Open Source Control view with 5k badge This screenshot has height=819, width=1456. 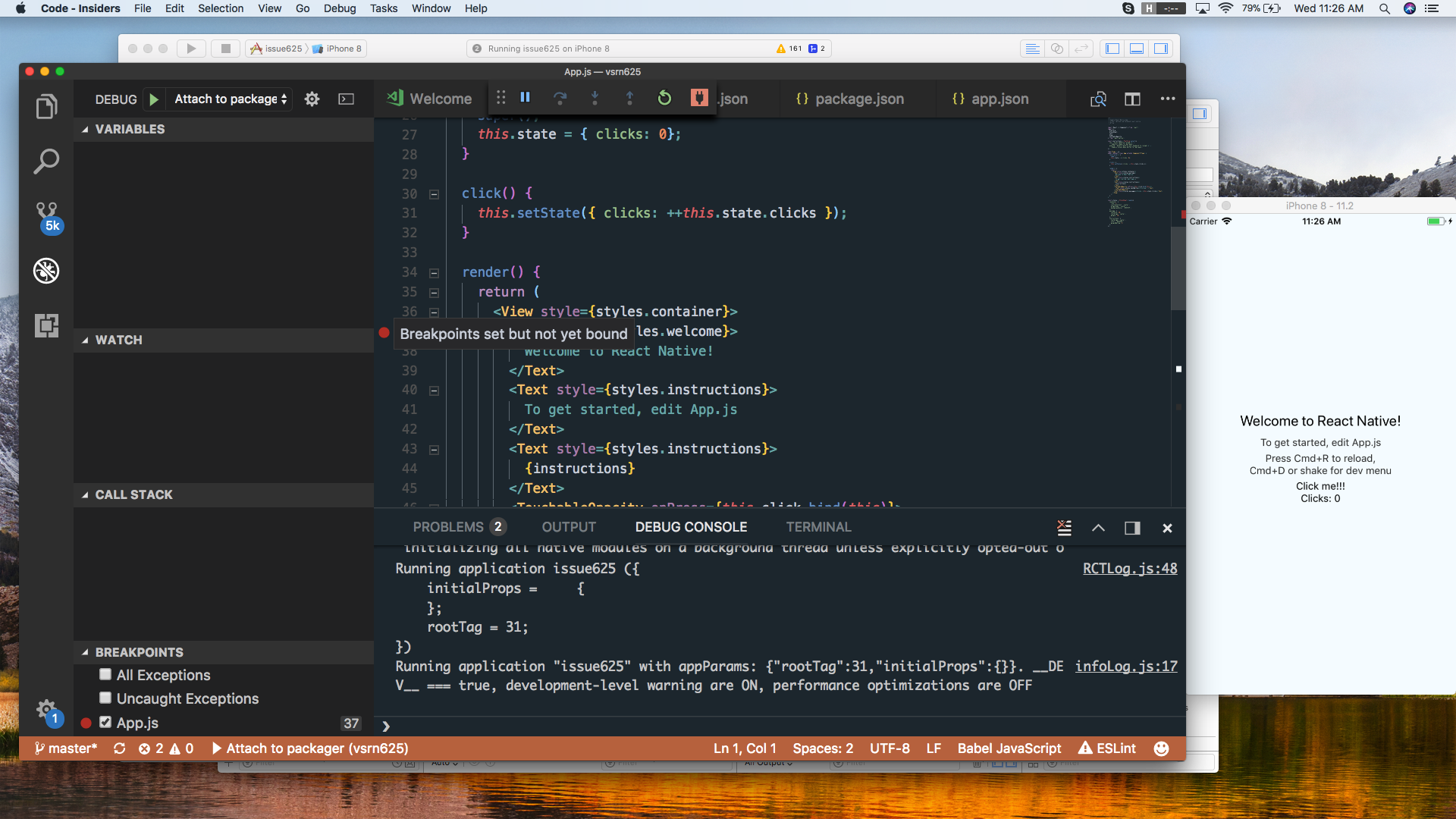tap(47, 217)
